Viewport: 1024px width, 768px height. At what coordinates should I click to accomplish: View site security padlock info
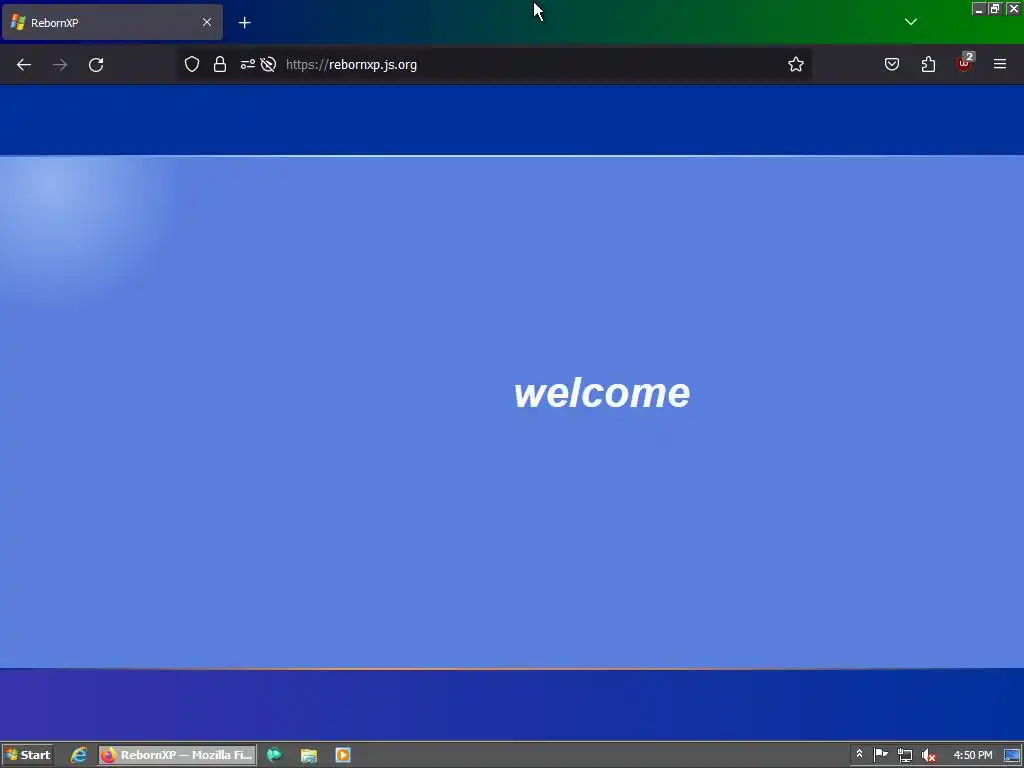pyautogui.click(x=220, y=65)
